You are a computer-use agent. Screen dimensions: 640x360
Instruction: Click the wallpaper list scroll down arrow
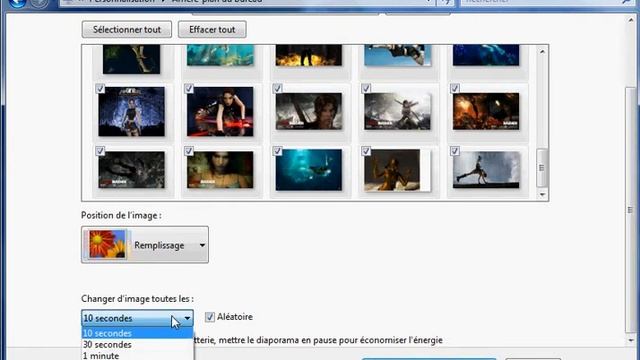(542, 195)
